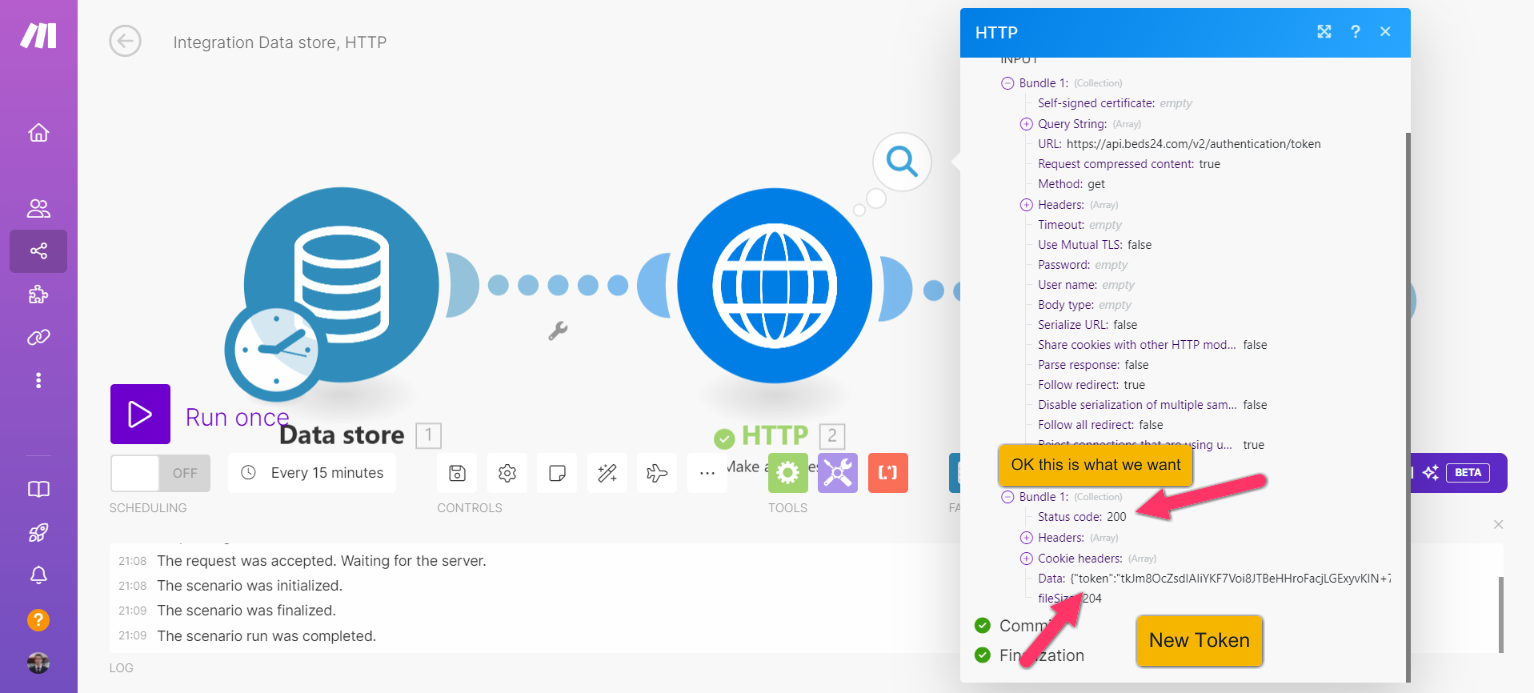1534x693 pixels.
Task: Click the wrench between Data store and HTTP
Action: pos(558,330)
